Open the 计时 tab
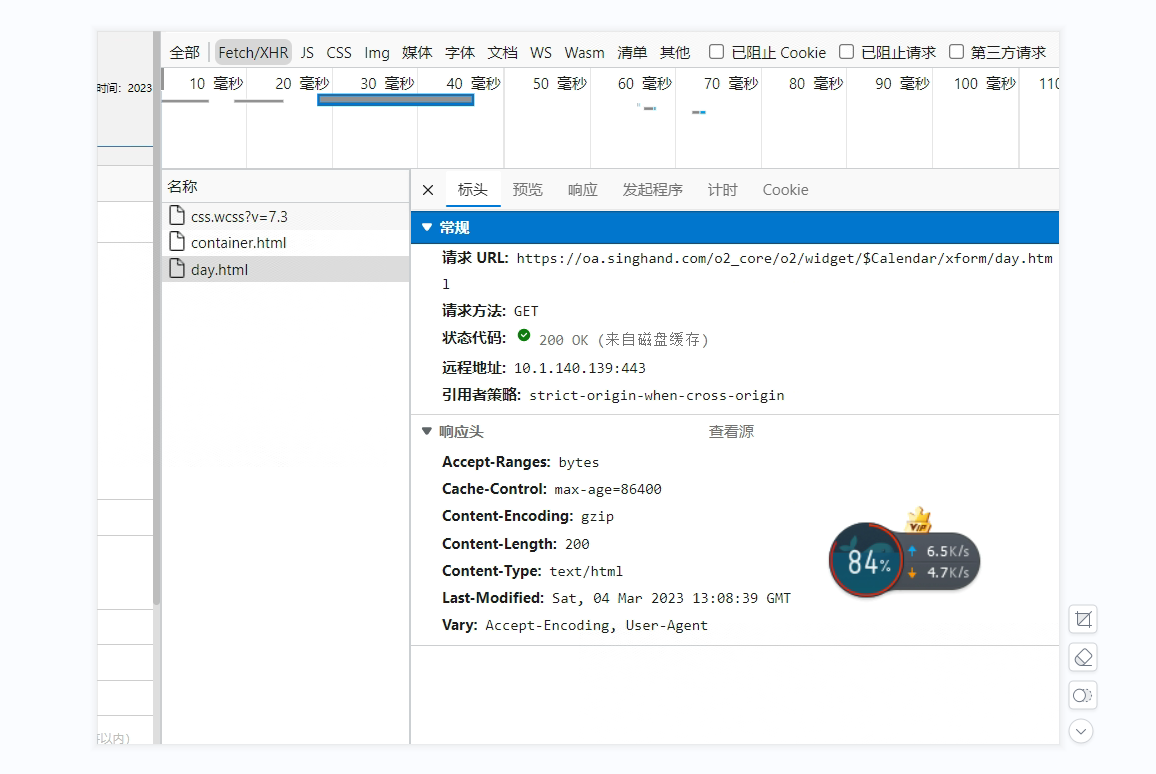 coord(722,190)
